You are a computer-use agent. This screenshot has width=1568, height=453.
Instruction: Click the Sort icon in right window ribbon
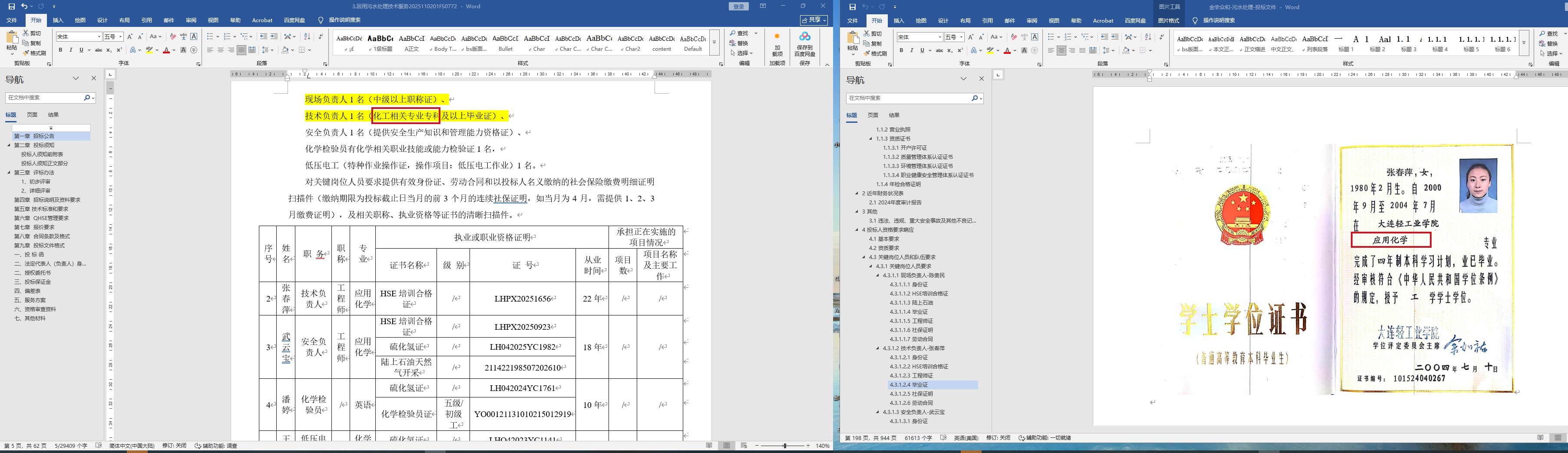click(1148, 37)
